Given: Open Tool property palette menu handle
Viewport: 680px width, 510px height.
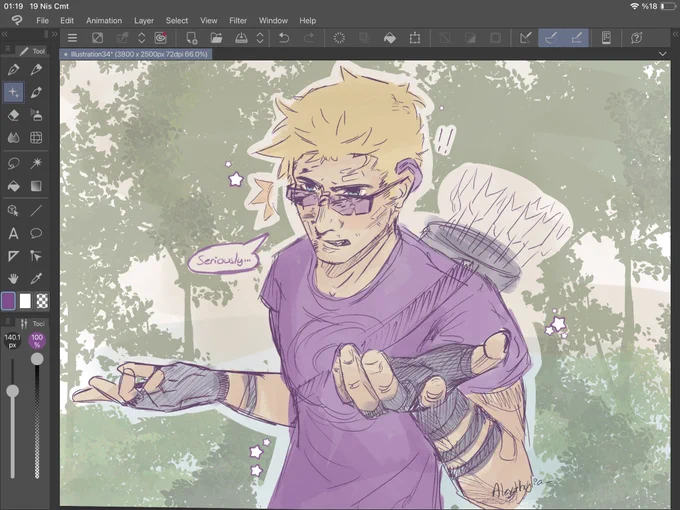Looking at the screenshot, I should pos(7,322).
